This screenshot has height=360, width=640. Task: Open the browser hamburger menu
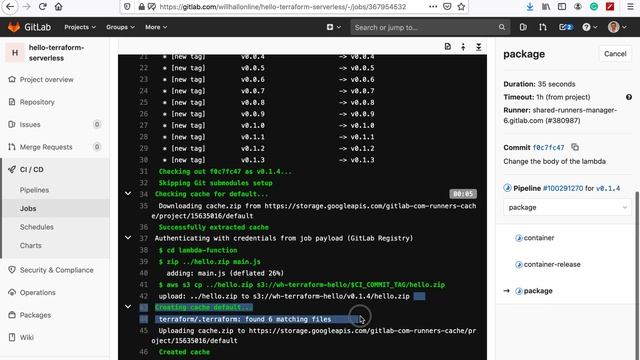631,7
